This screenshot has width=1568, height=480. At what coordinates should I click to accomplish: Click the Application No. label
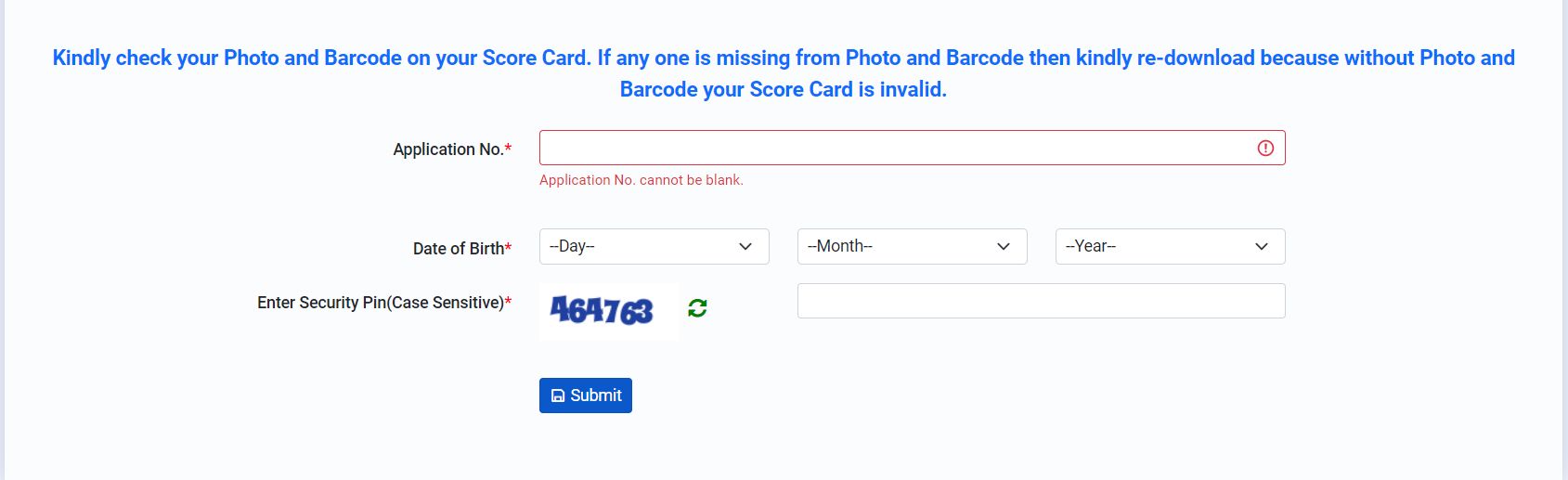point(448,149)
